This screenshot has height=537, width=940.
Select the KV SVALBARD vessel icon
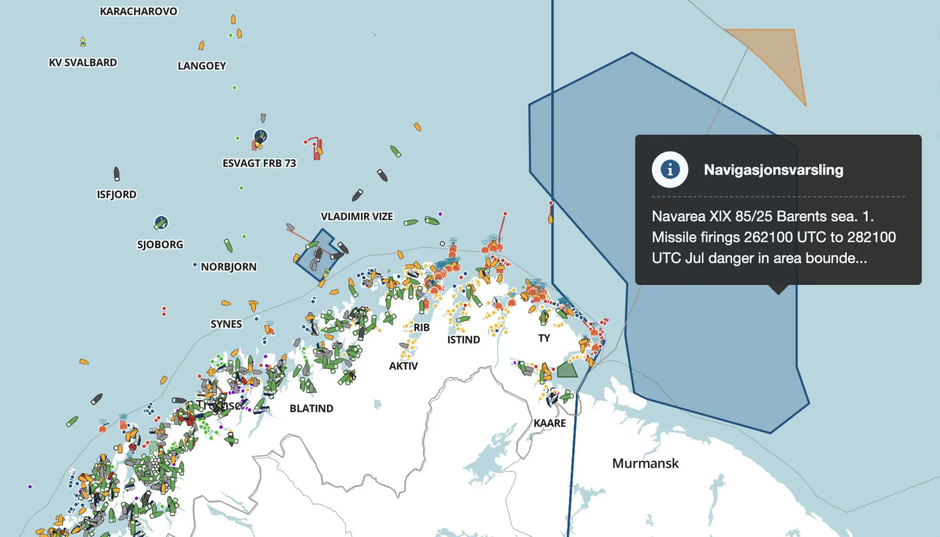[x=83, y=42]
